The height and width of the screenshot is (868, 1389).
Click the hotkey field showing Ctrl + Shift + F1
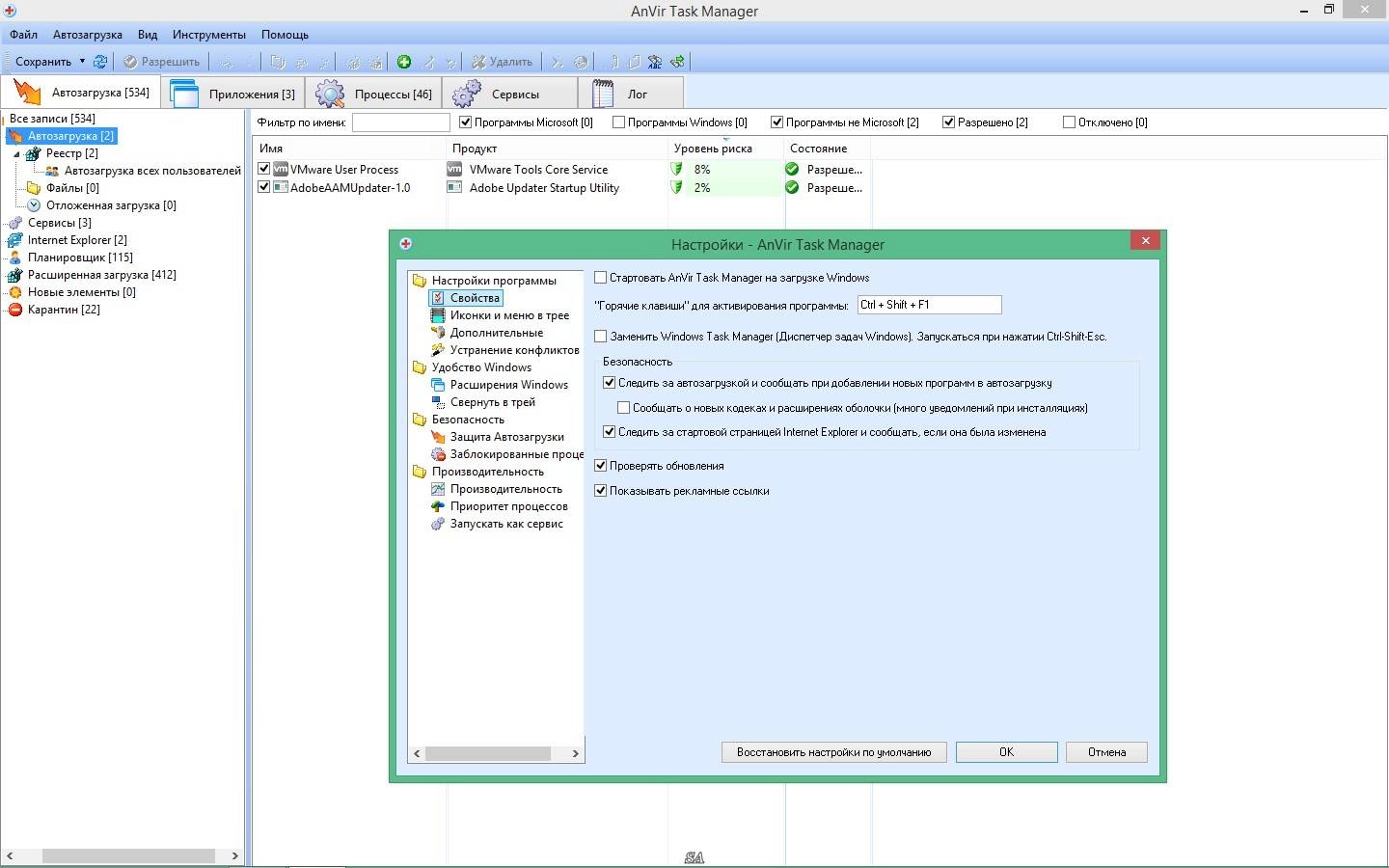(x=929, y=305)
